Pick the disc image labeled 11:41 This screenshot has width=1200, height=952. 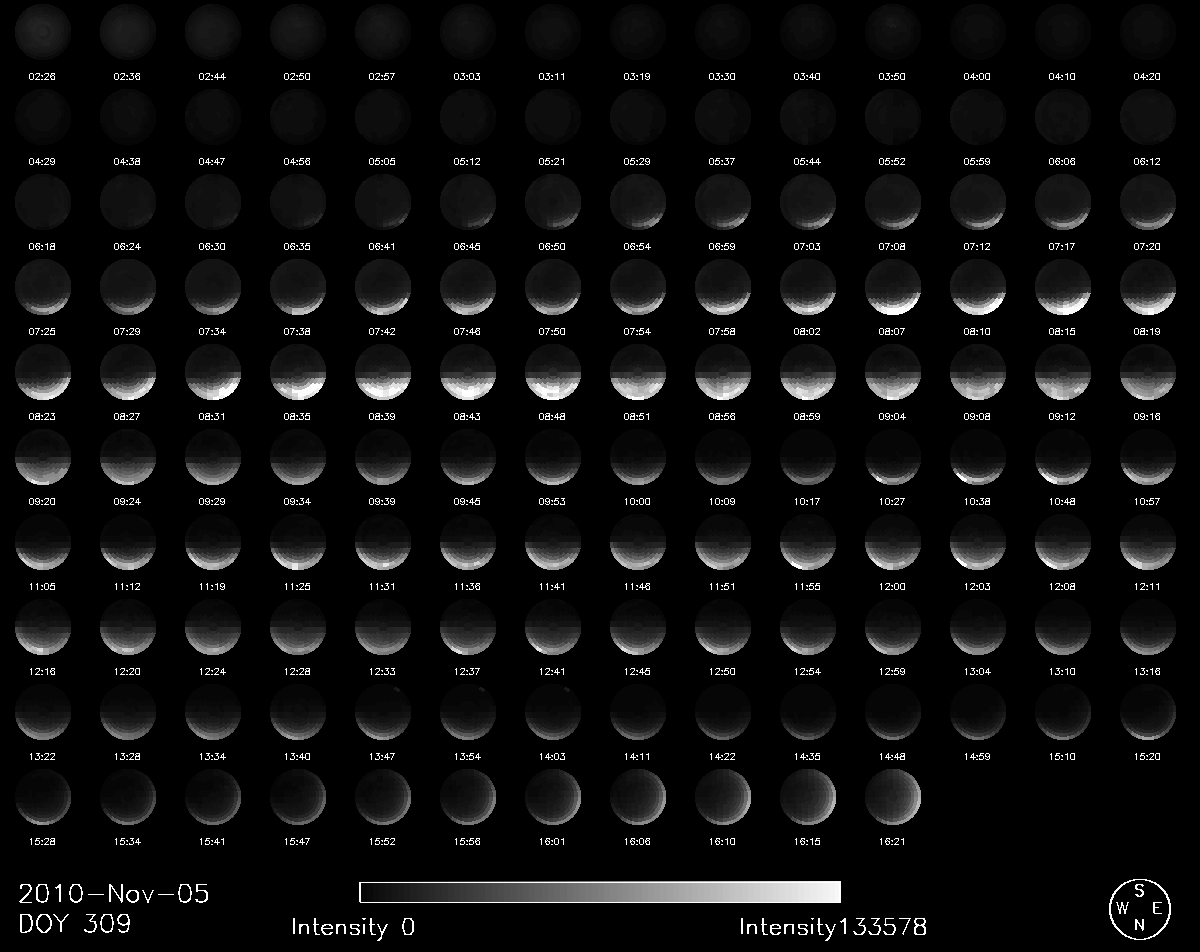[553, 540]
